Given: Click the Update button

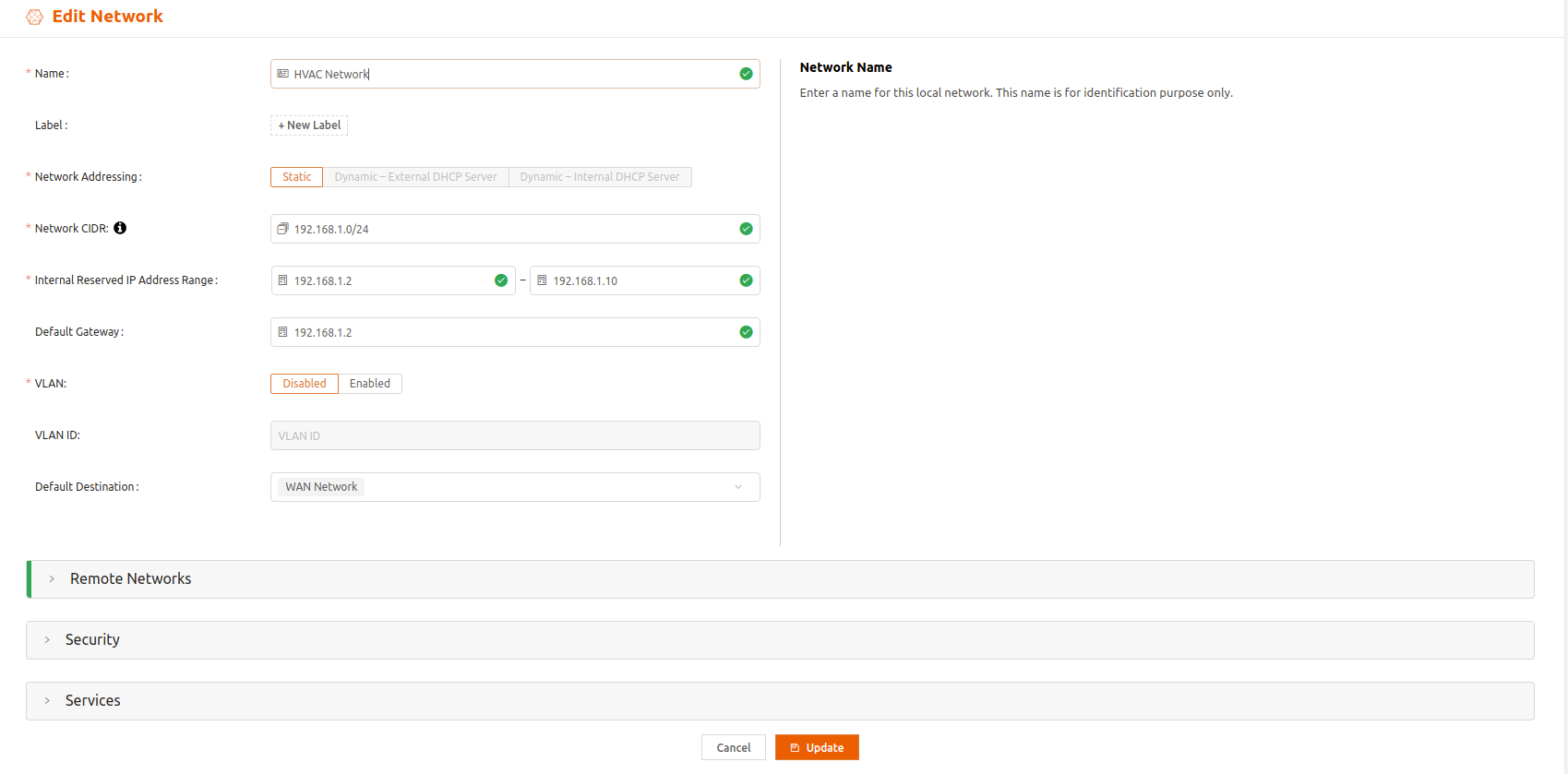Looking at the screenshot, I should [817, 747].
